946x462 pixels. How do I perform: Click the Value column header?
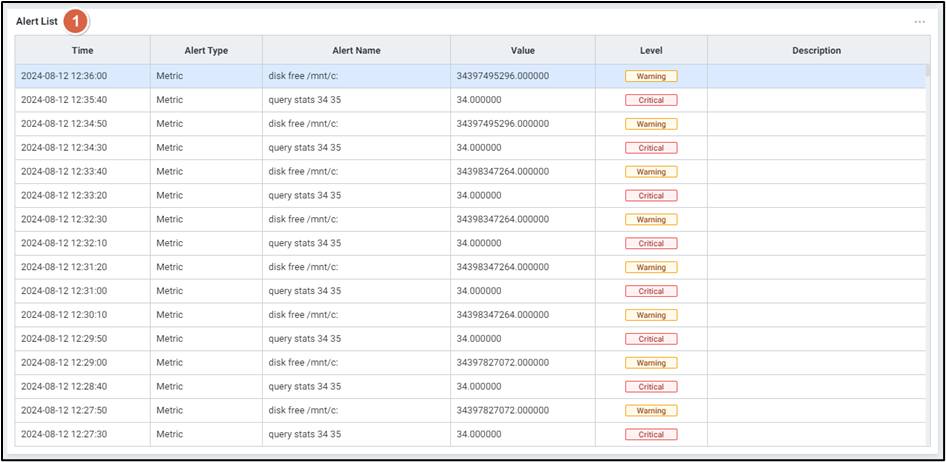click(522, 51)
